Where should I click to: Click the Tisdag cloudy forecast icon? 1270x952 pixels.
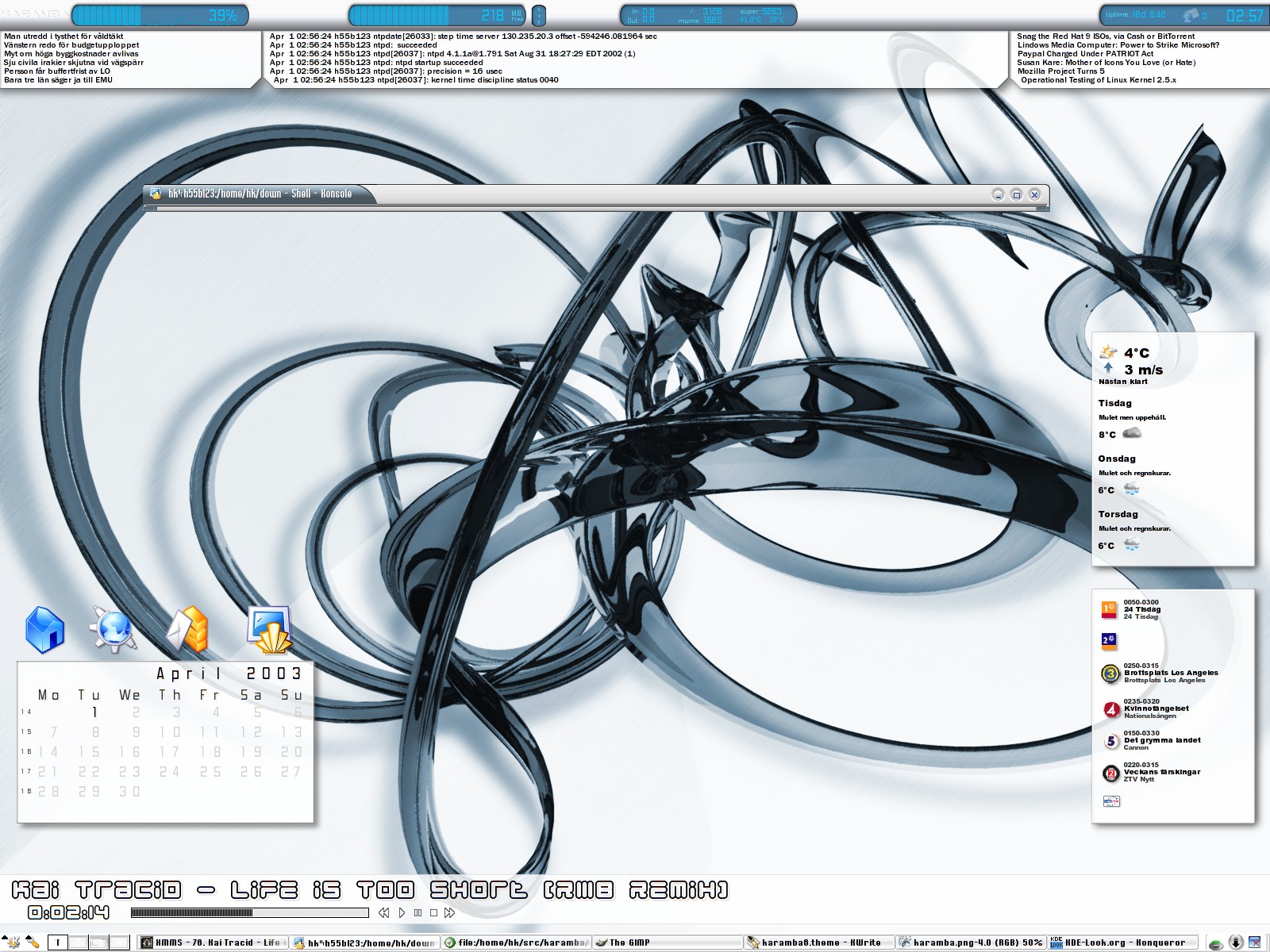tap(1132, 433)
